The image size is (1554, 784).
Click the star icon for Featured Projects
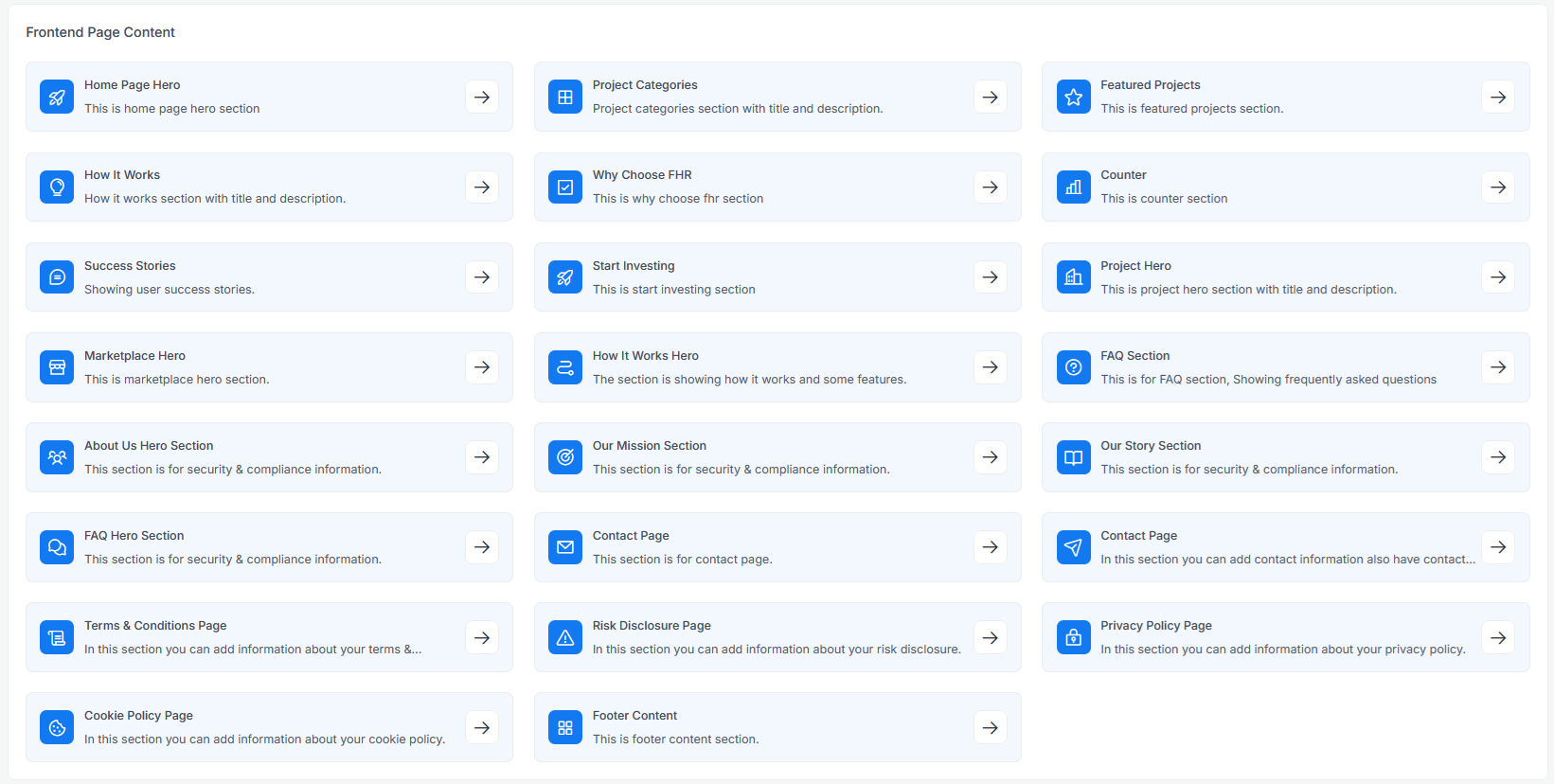pyautogui.click(x=1074, y=97)
